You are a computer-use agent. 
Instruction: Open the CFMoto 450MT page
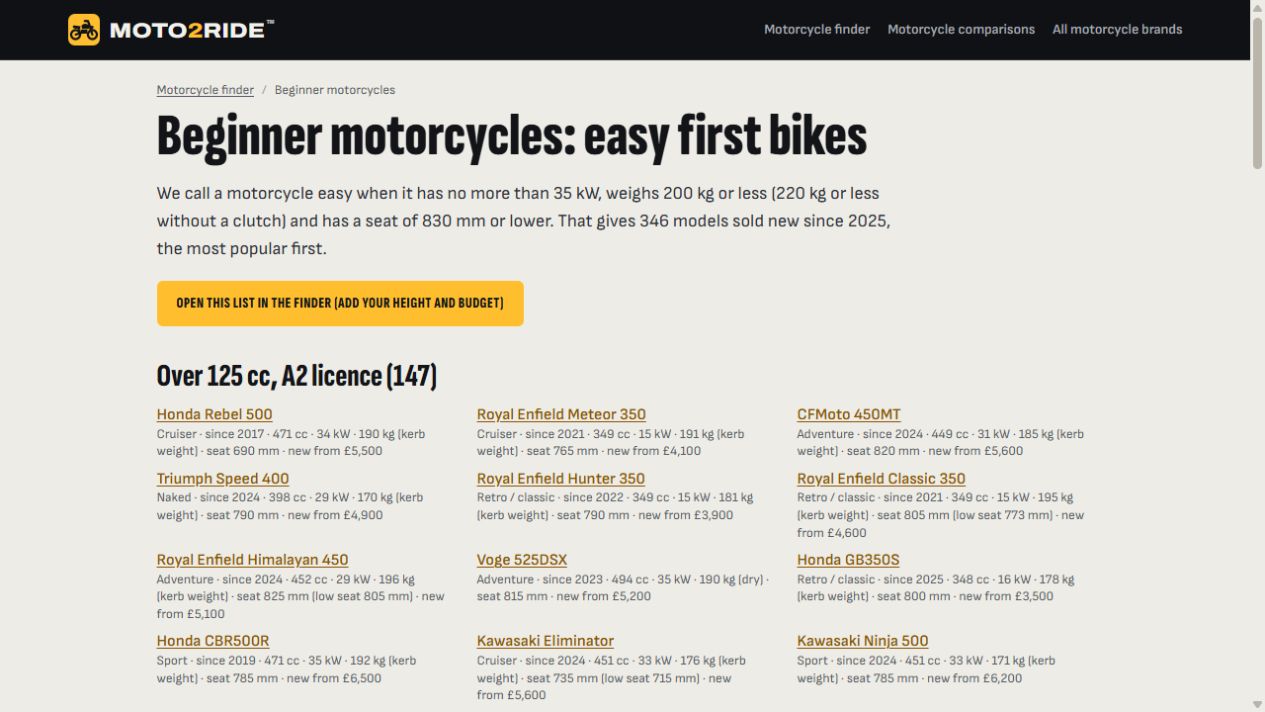pyautogui.click(x=849, y=414)
